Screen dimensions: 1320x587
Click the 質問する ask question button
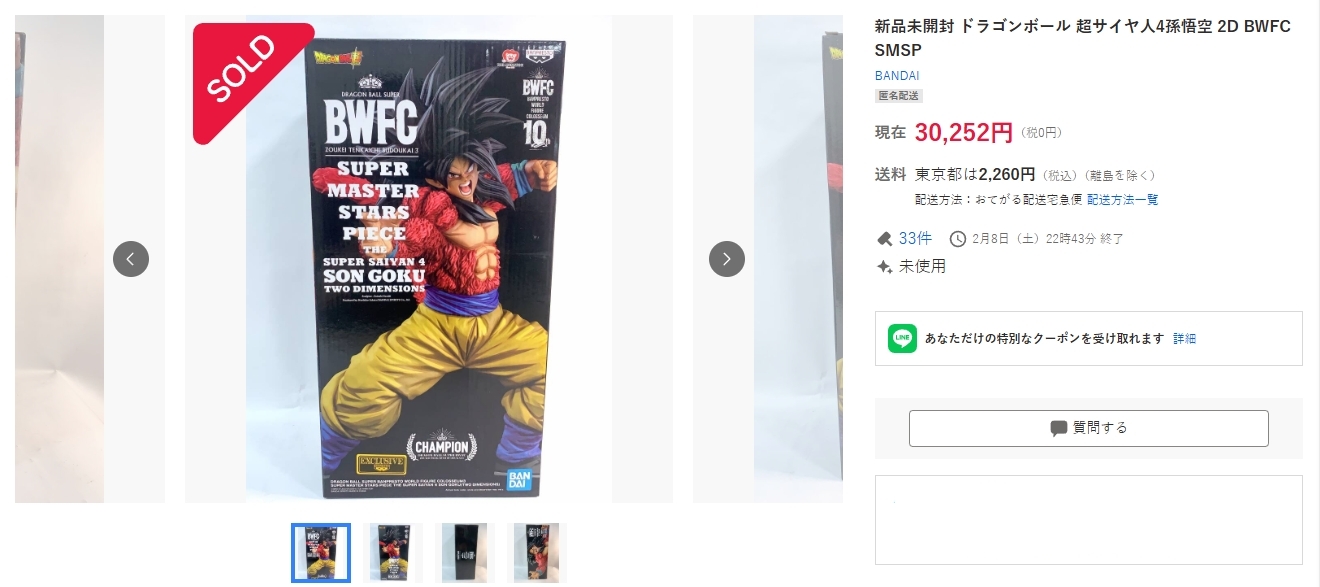[x=1089, y=428]
